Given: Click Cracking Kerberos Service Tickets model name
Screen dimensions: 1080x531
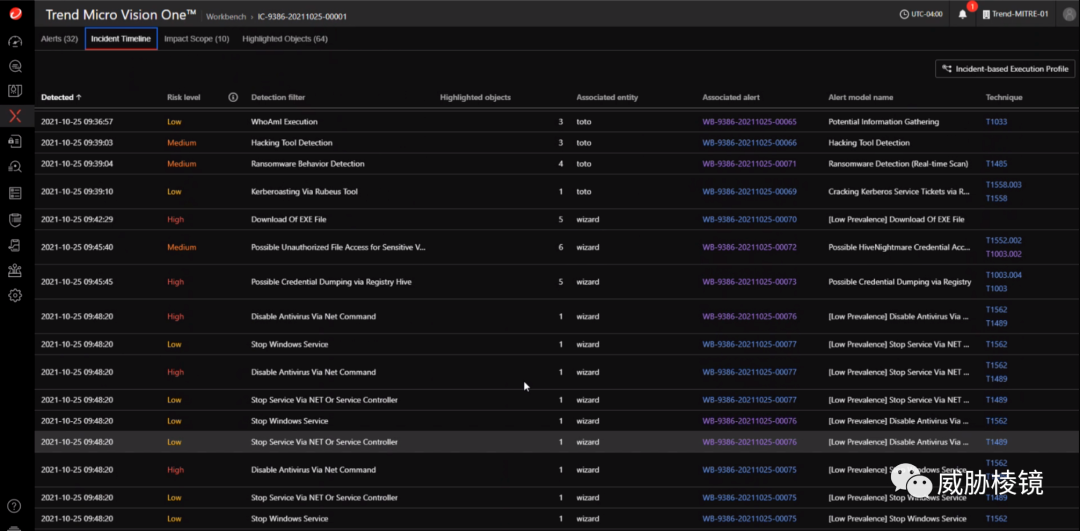Looking at the screenshot, I should coord(899,191).
